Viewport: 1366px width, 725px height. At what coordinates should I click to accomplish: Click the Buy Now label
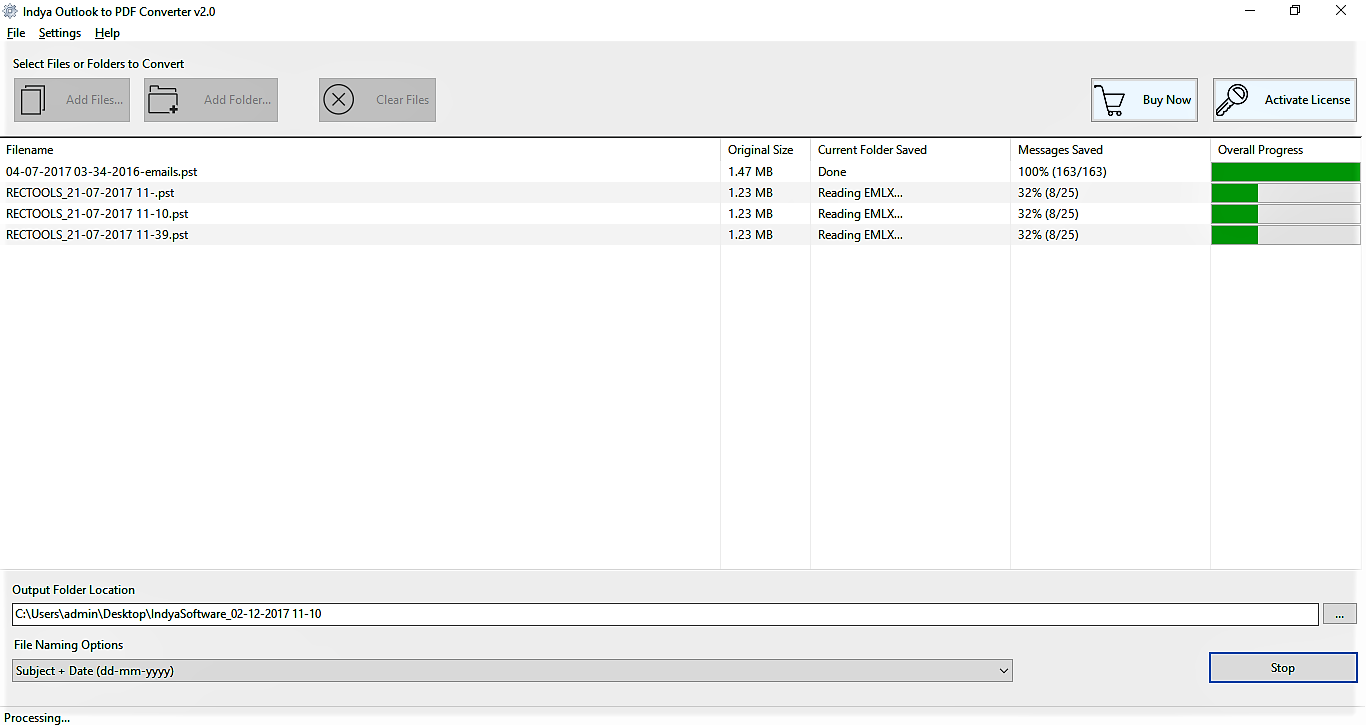pyautogui.click(x=1167, y=100)
